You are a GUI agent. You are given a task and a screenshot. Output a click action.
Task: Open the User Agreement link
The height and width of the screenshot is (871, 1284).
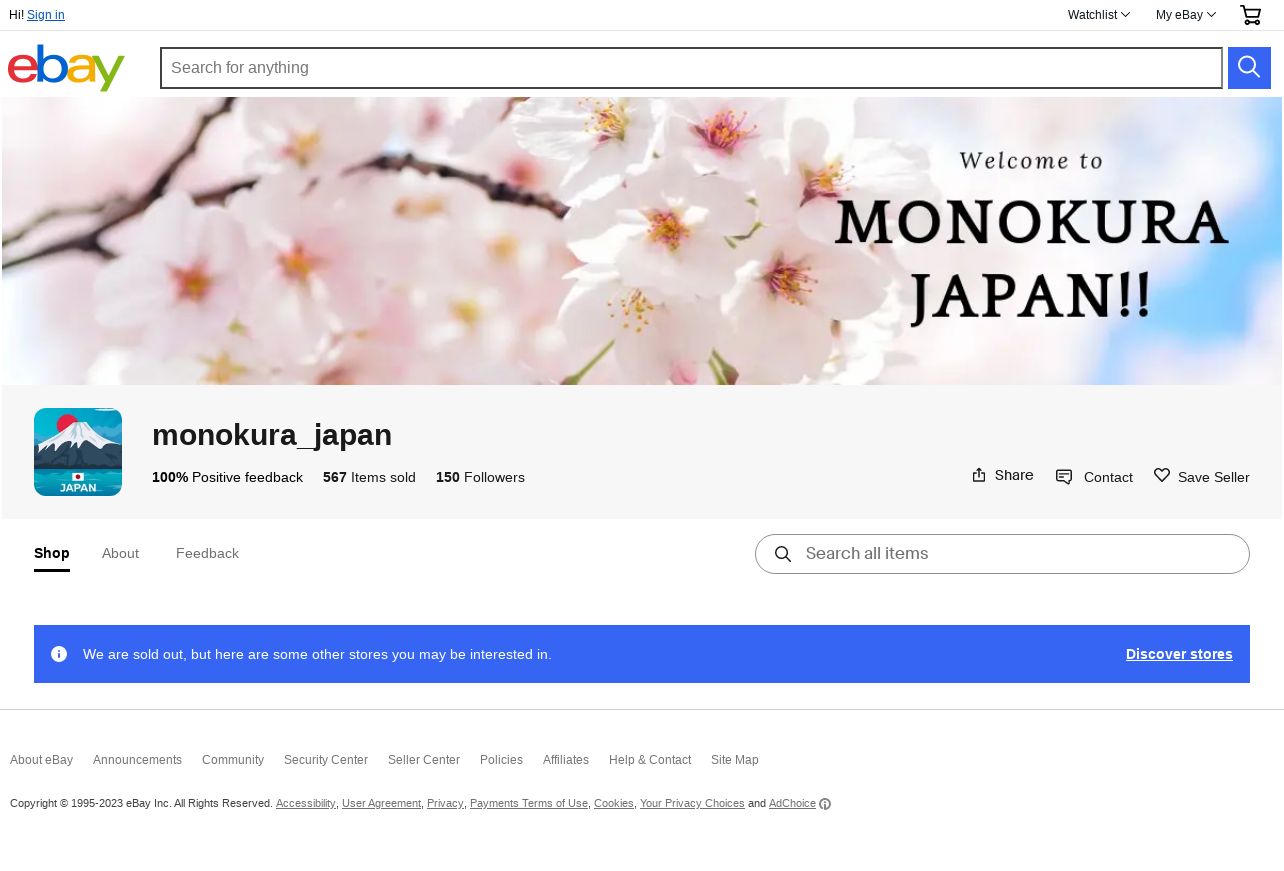[381, 803]
